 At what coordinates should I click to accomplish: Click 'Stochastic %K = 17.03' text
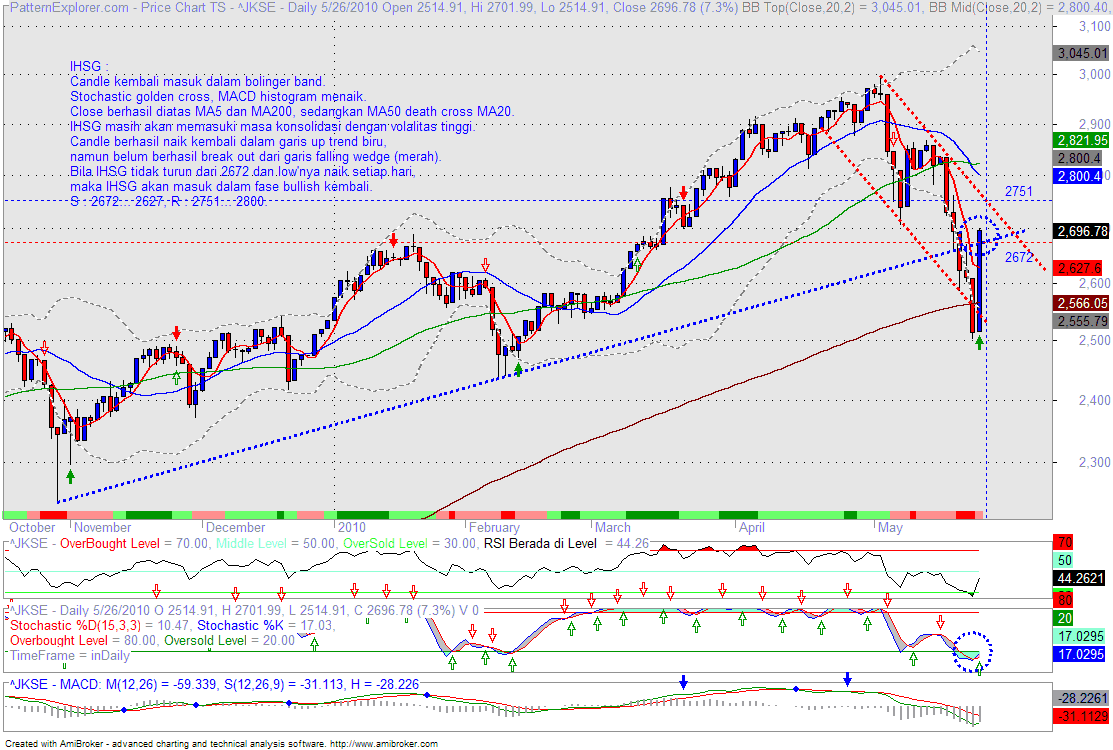pyautogui.click(x=265, y=626)
